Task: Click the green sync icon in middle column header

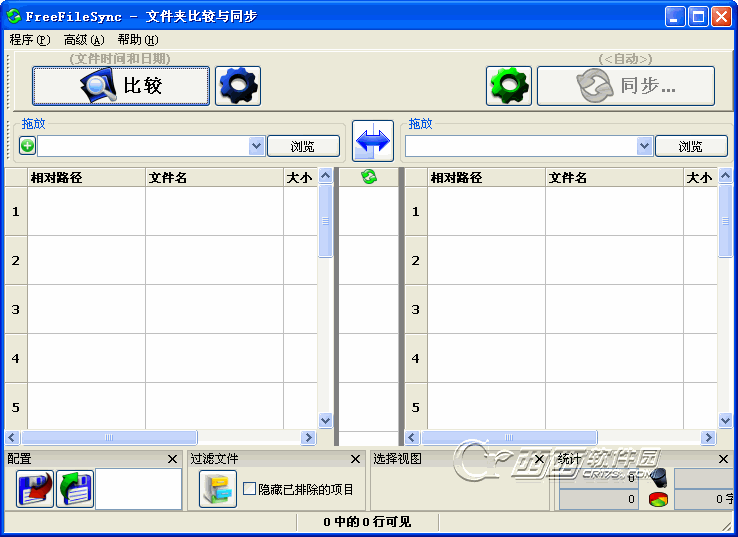Action: pyautogui.click(x=369, y=177)
